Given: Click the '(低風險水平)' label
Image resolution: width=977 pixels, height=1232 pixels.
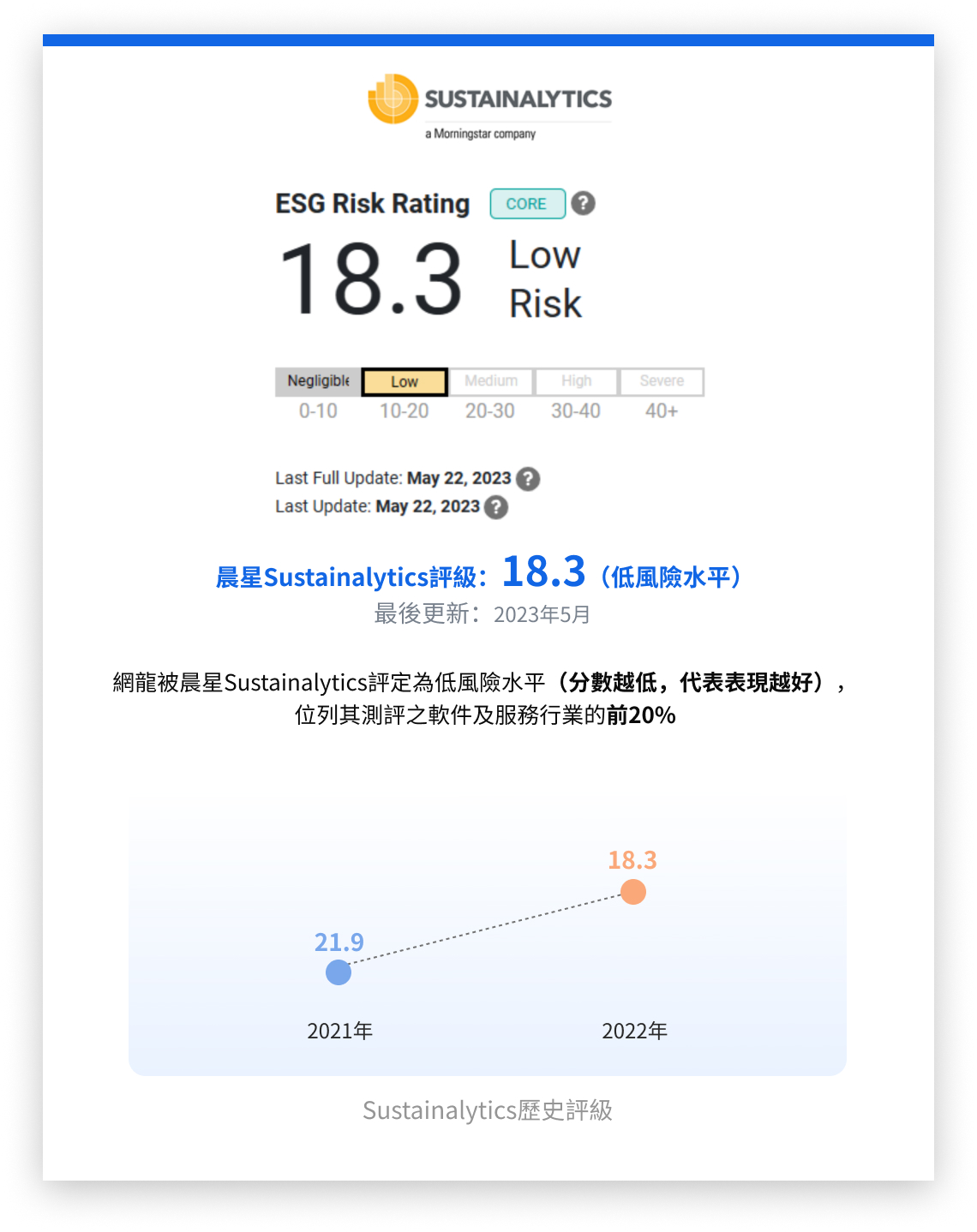Looking at the screenshot, I should (x=671, y=577).
